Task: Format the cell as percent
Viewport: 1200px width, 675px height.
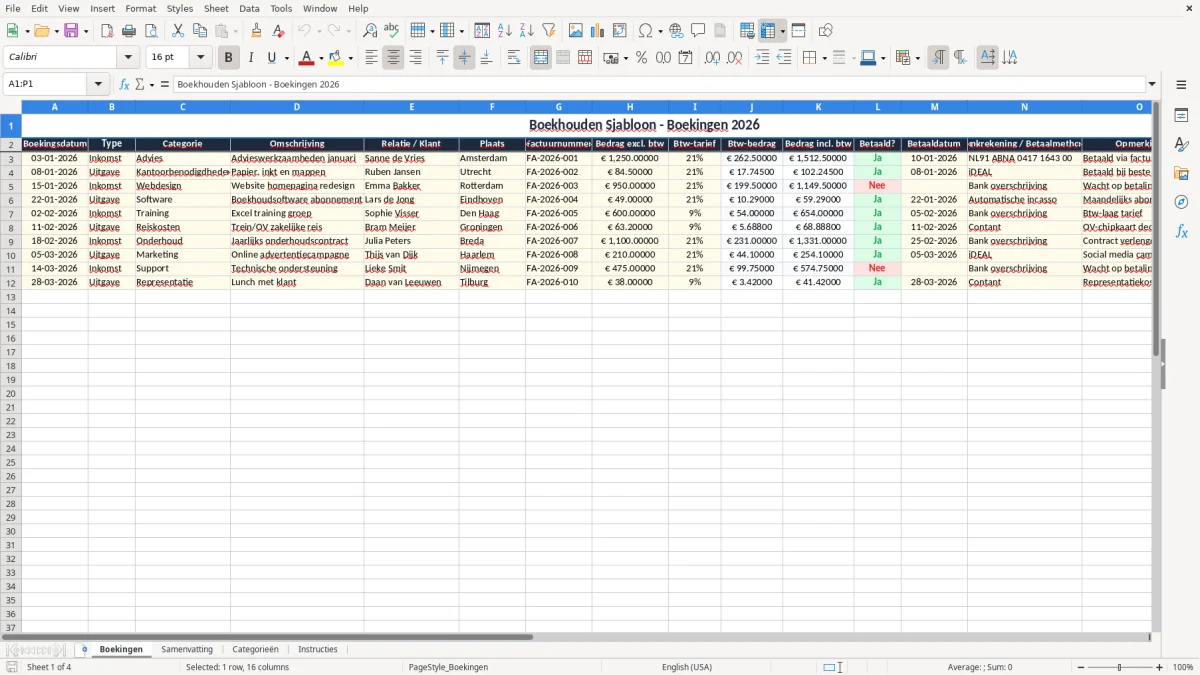Action: coord(642,58)
